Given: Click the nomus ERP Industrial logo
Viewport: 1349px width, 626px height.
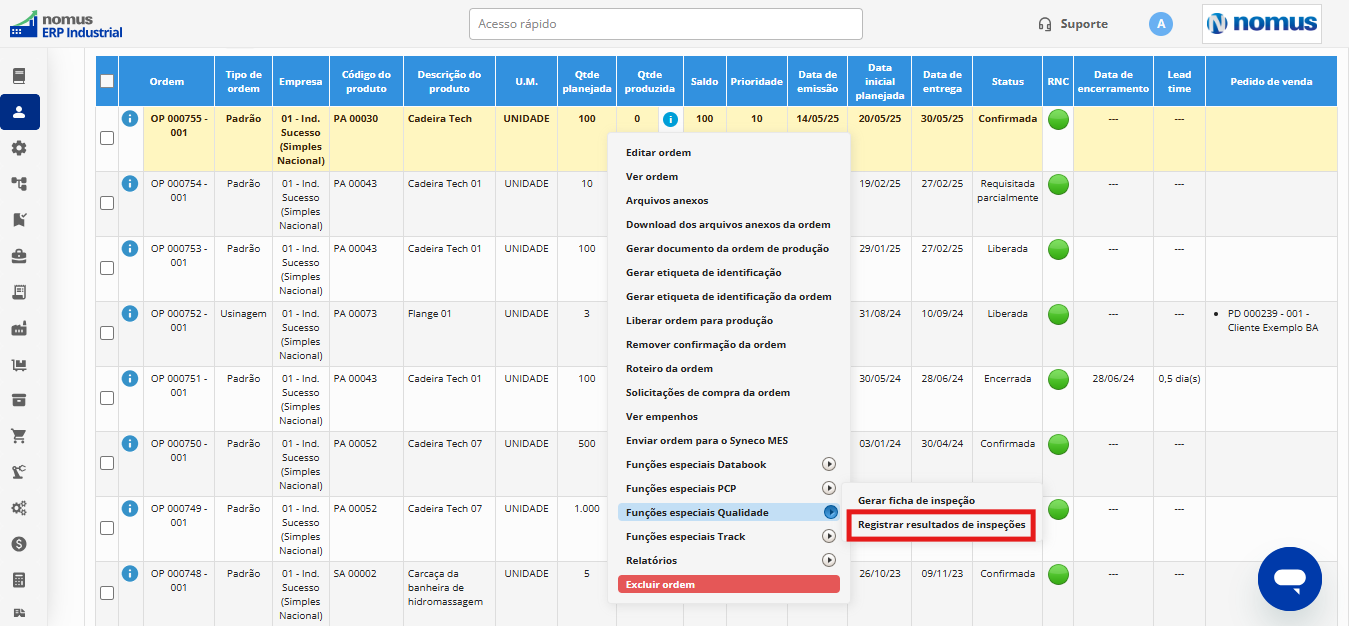Looking at the screenshot, I should (66, 24).
